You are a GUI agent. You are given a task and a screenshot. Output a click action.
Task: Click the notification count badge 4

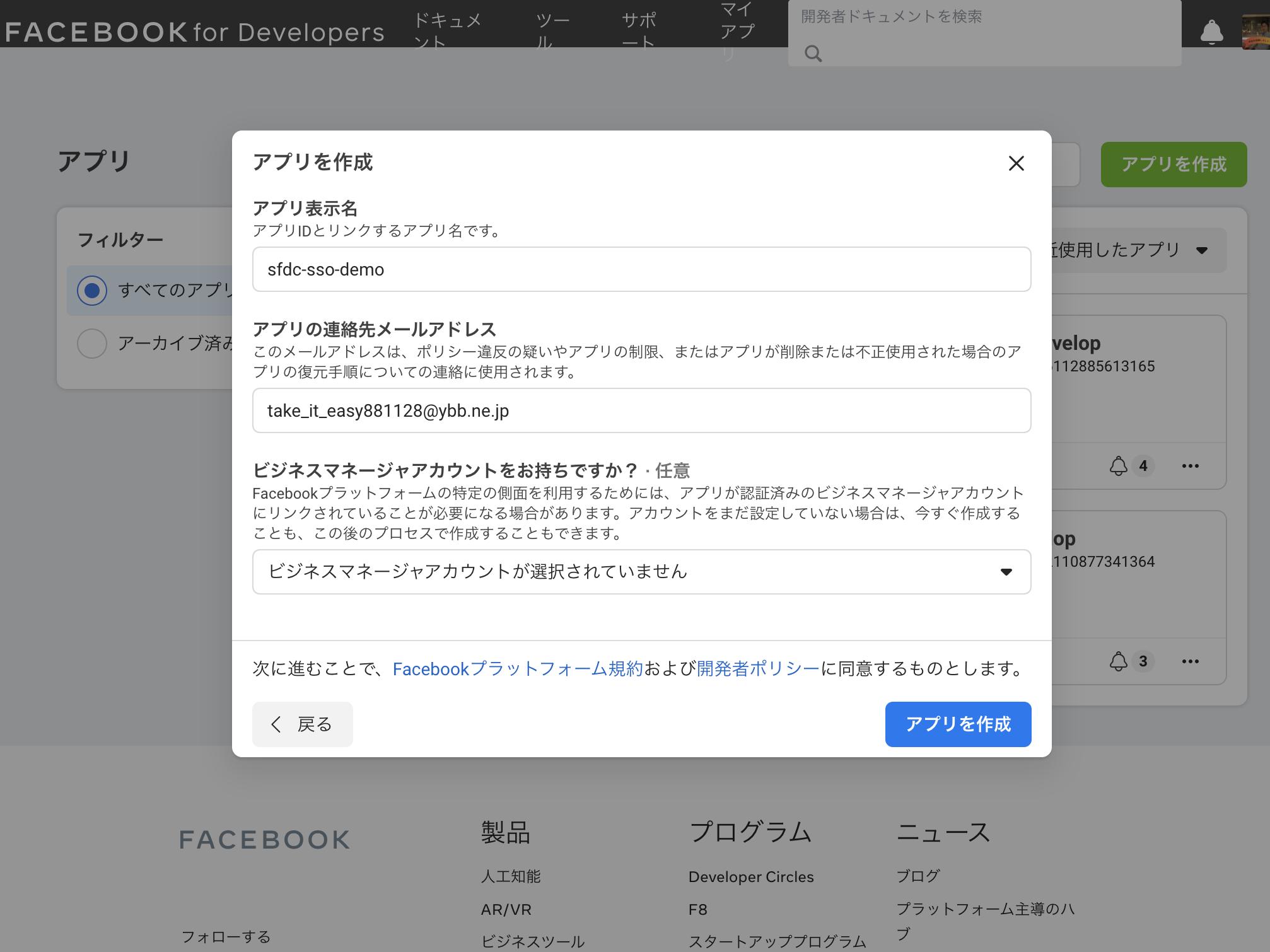[x=1143, y=466]
